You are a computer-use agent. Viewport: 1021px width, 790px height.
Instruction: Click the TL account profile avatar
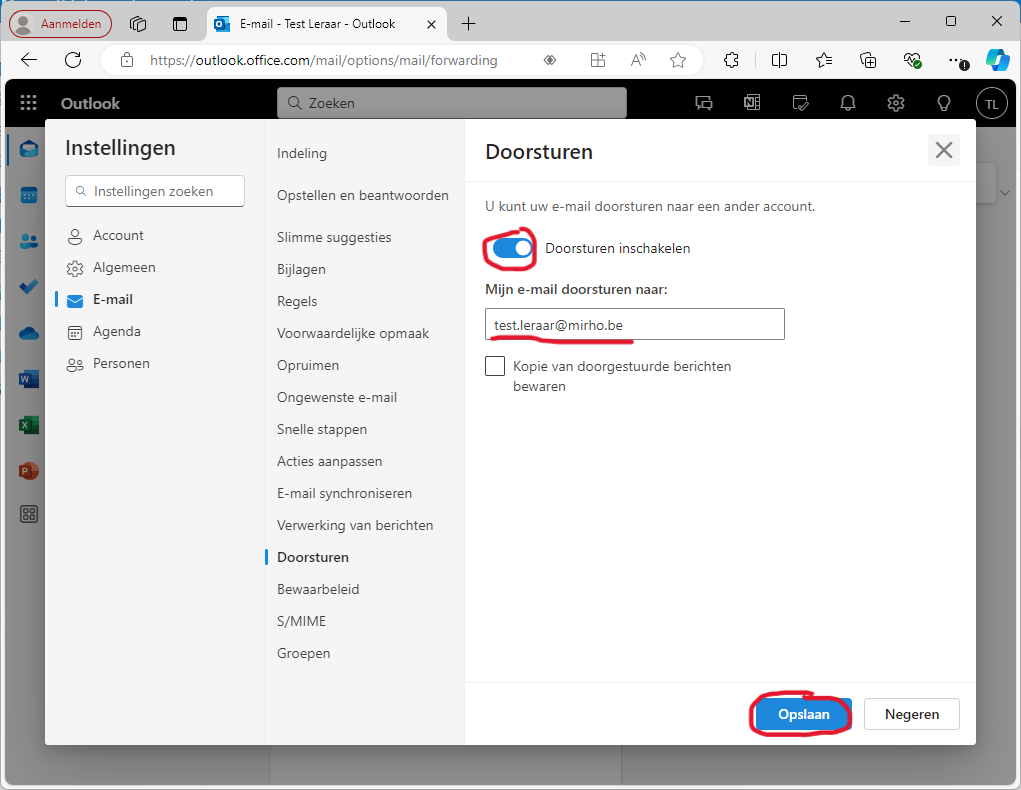pos(991,103)
